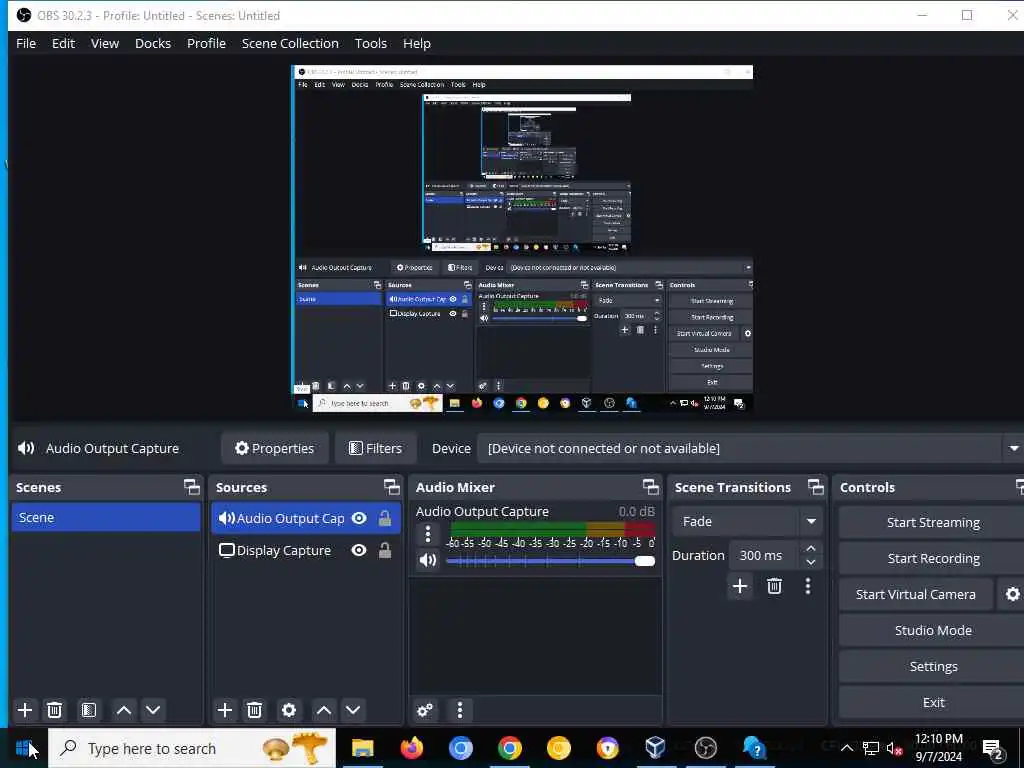Select the Scene item in Scenes list
The height and width of the screenshot is (768, 1024).
(106, 517)
